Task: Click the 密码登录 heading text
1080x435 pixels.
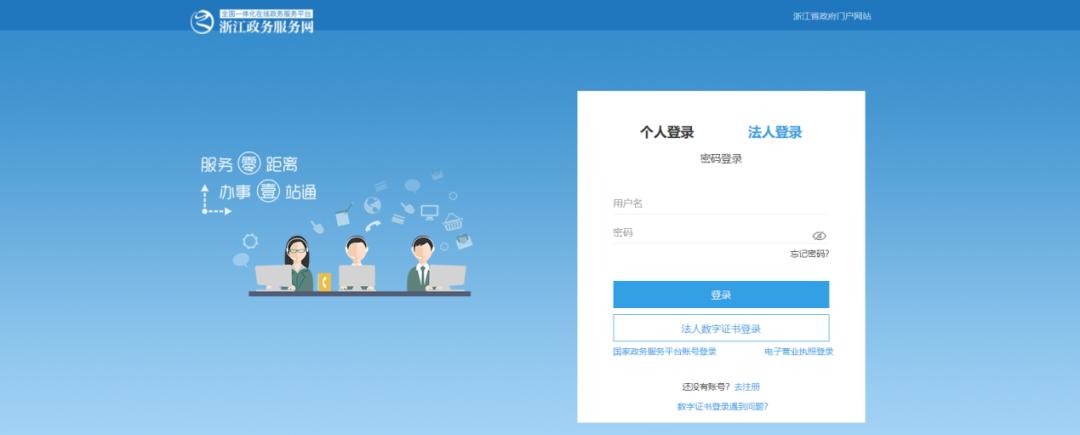Action: coord(721,159)
